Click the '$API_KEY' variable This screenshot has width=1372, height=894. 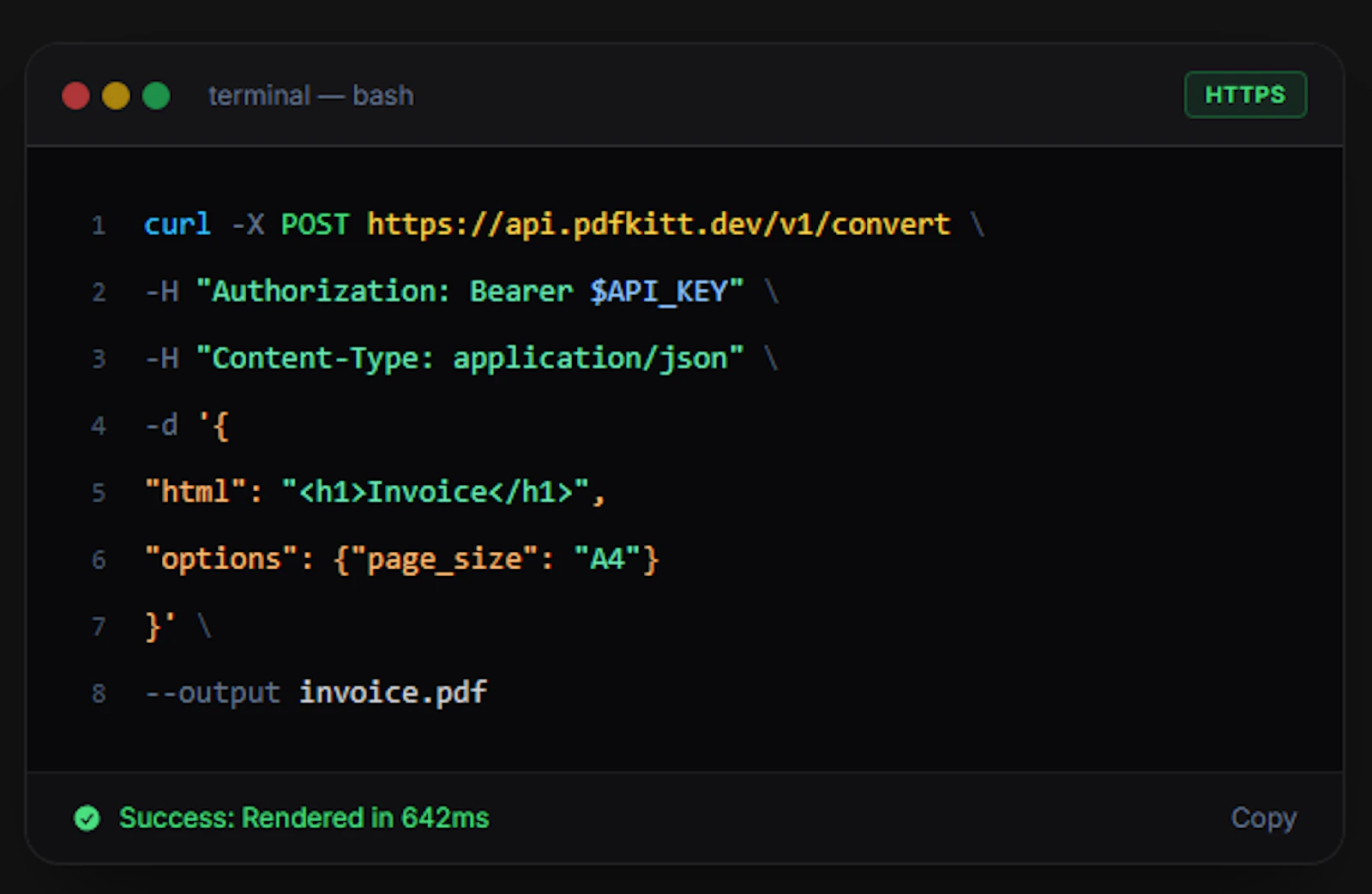(x=658, y=291)
